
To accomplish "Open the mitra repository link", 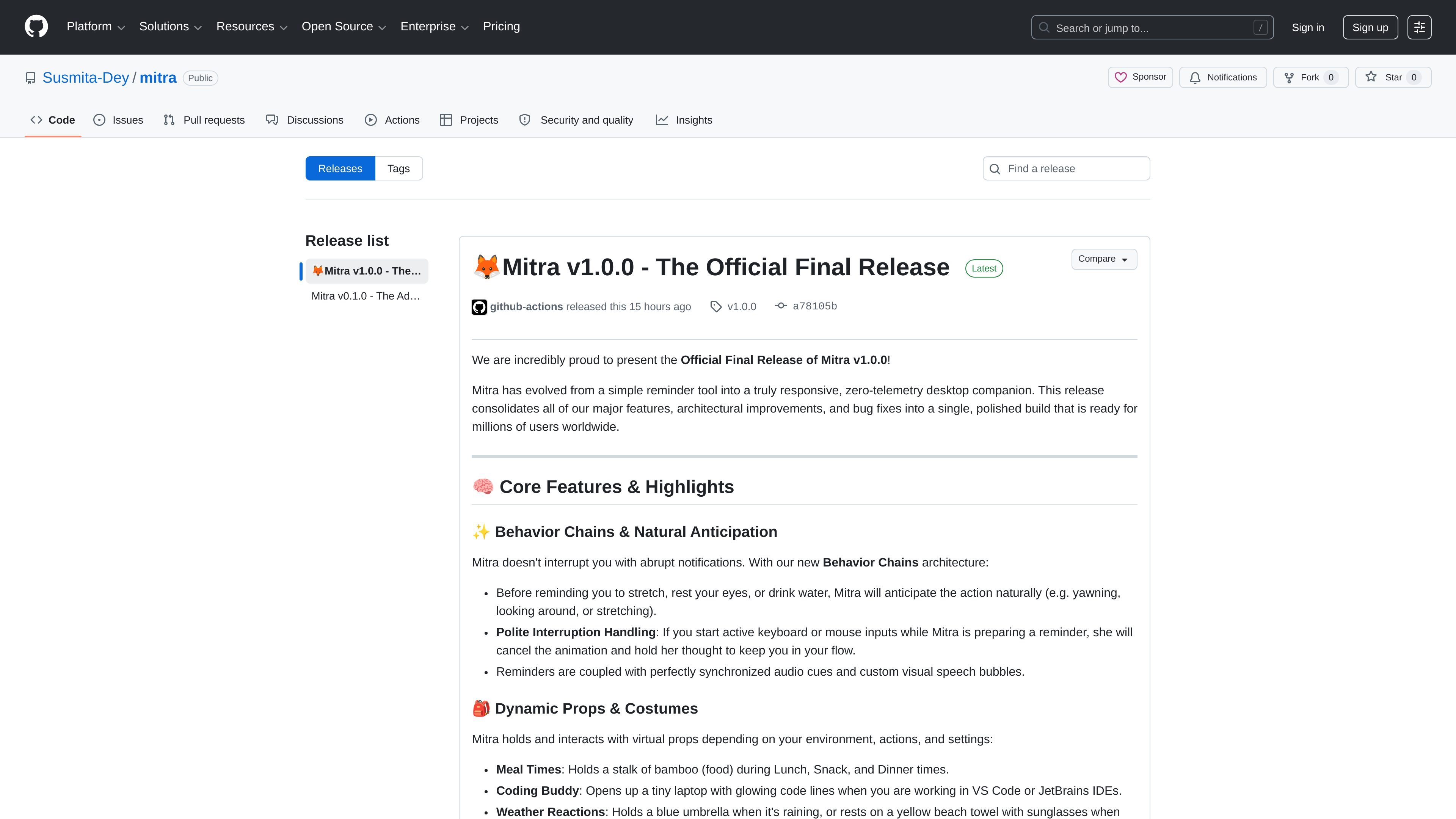I will coord(158,78).
